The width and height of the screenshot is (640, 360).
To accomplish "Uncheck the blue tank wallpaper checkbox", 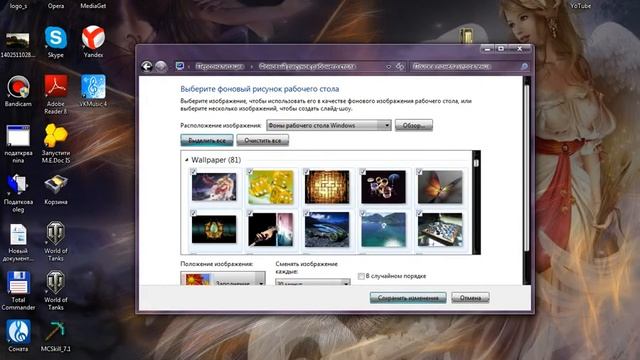I will (307, 213).
